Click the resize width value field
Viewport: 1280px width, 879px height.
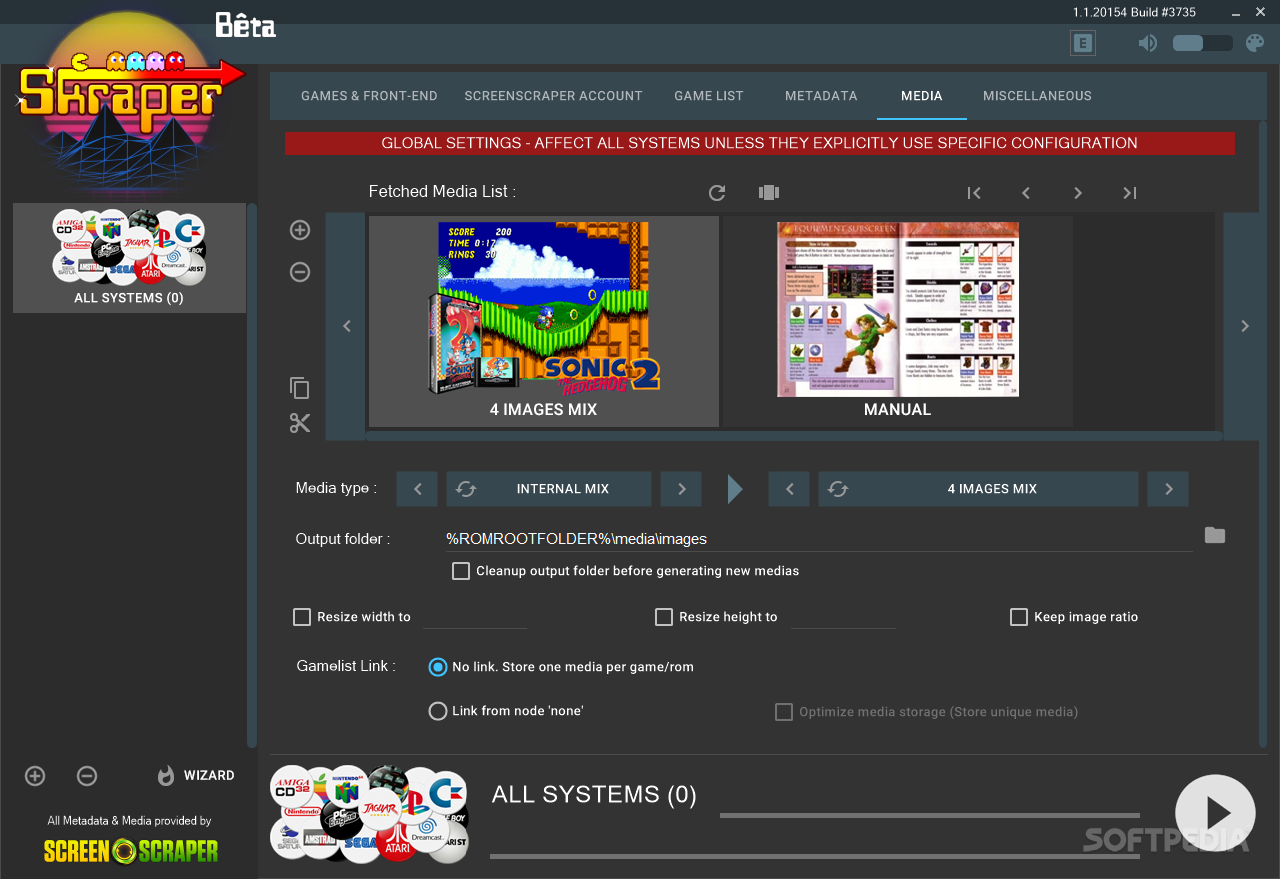[475, 617]
